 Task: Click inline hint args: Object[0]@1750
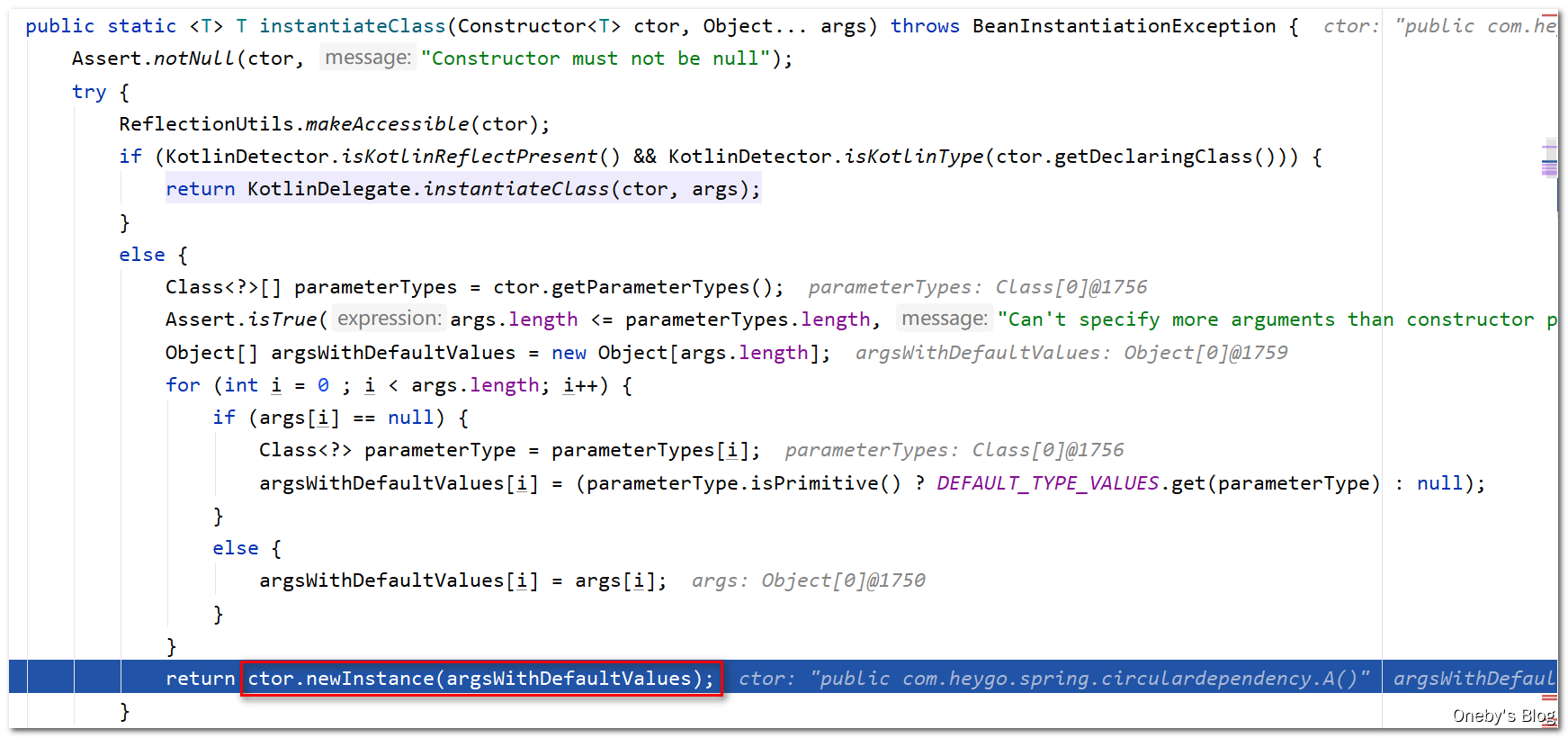pyautogui.click(x=809, y=580)
